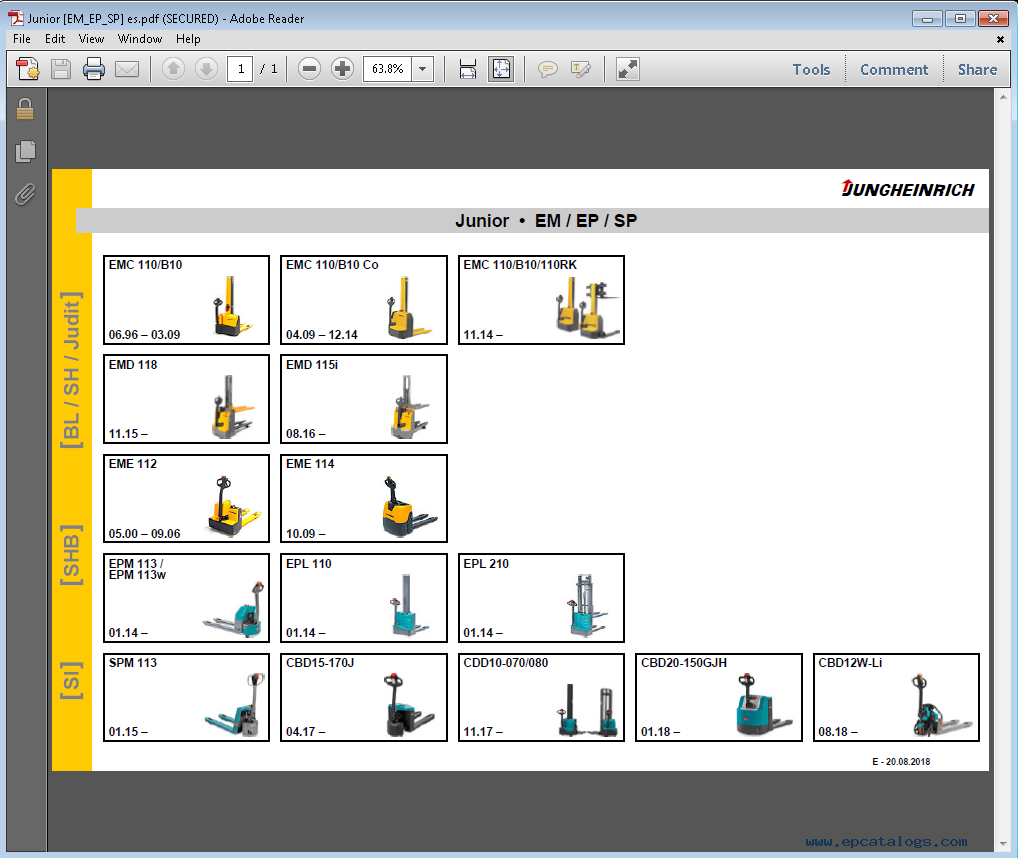Open the Edit menu

[55, 39]
